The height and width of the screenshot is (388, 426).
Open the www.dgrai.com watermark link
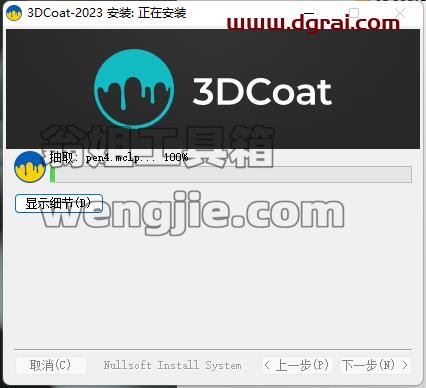point(313,24)
